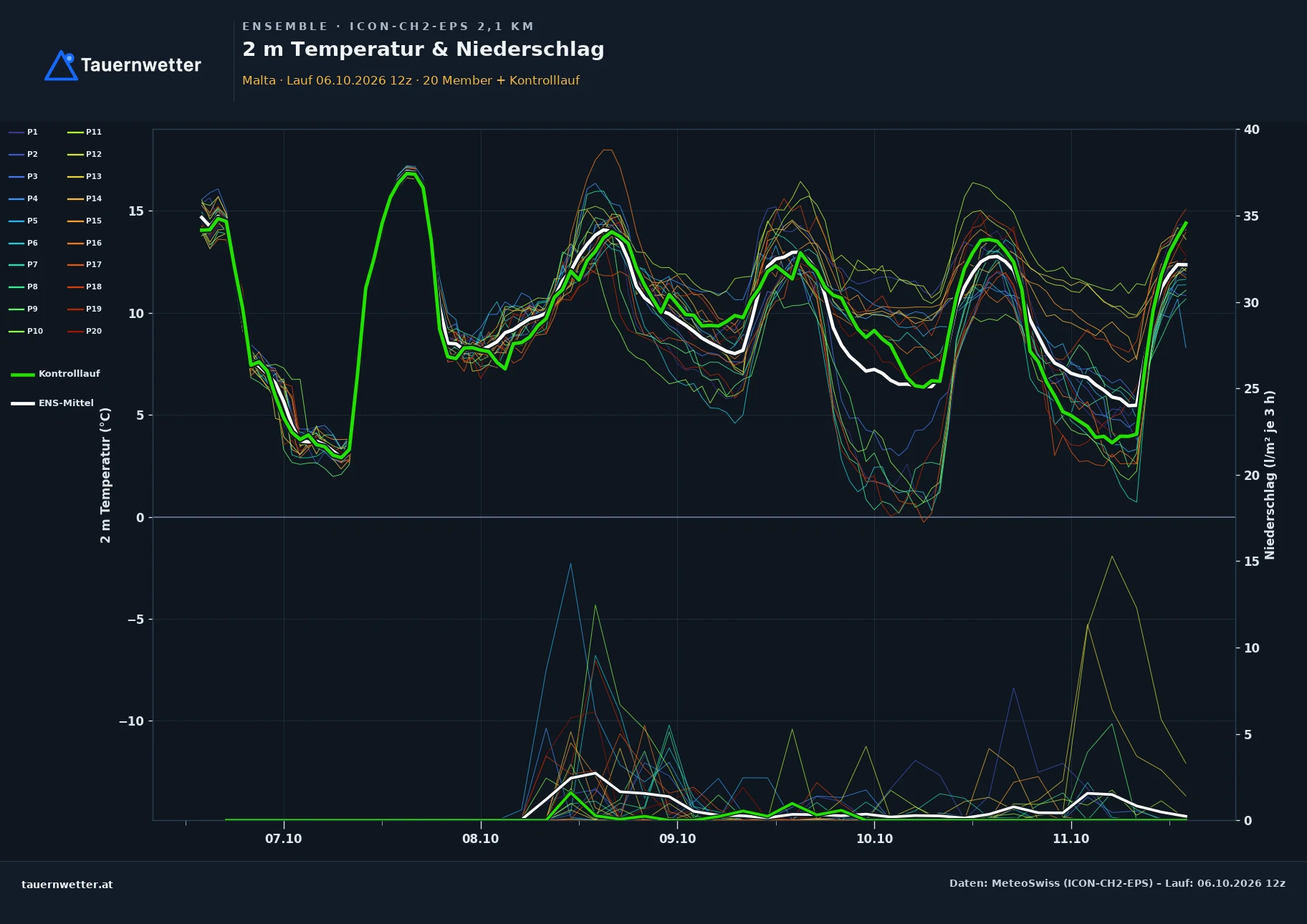The height and width of the screenshot is (924, 1307).
Task: Click the 40 tick on precipitation axis
Action: (x=1251, y=130)
